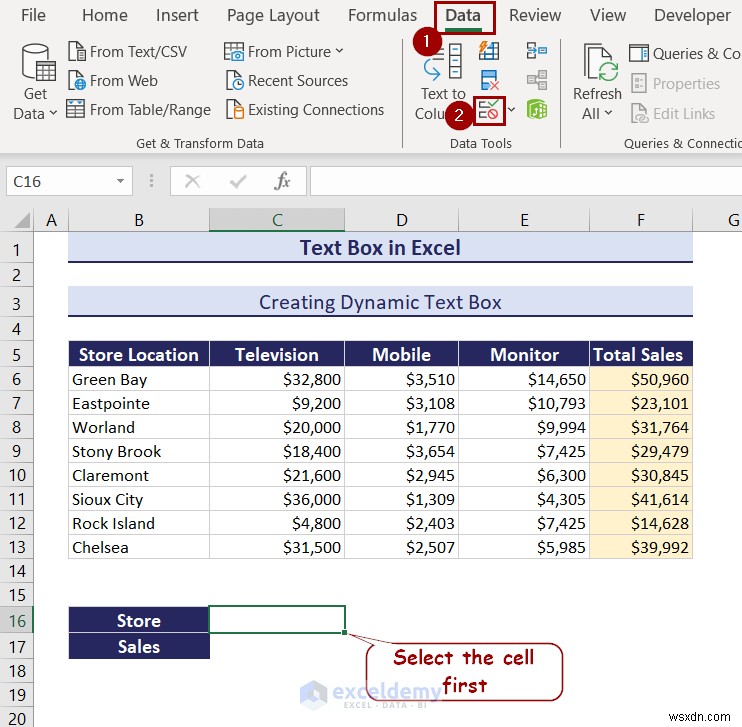Viewport: 742px width, 727px height.
Task: Expand the From Picture dropdown chevron
Action: [339, 50]
